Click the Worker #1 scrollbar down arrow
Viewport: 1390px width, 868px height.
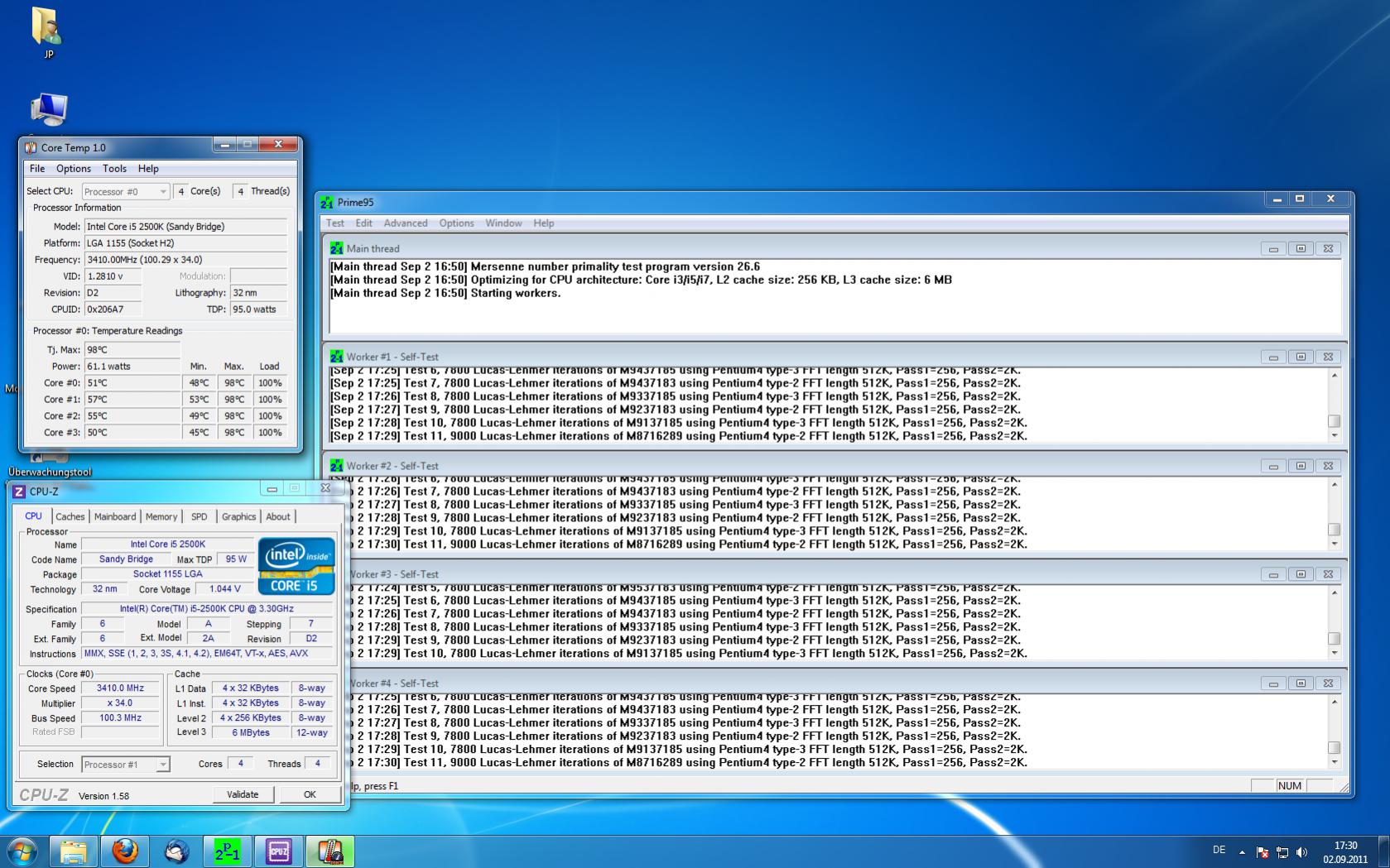(x=1334, y=435)
